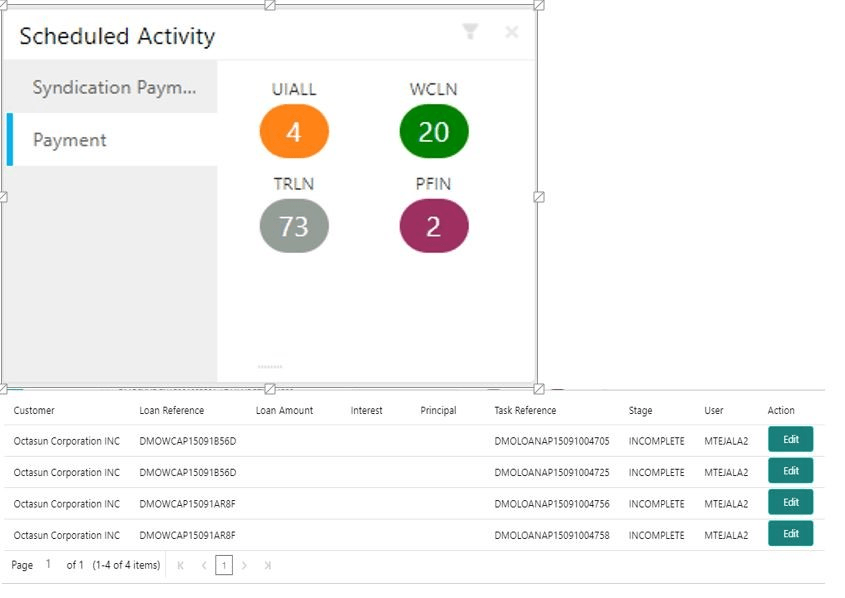Viewport: 845px width, 598px height.
Task: Edit task DMOLOANAP15091004756
Action: pyautogui.click(x=790, y=502)
